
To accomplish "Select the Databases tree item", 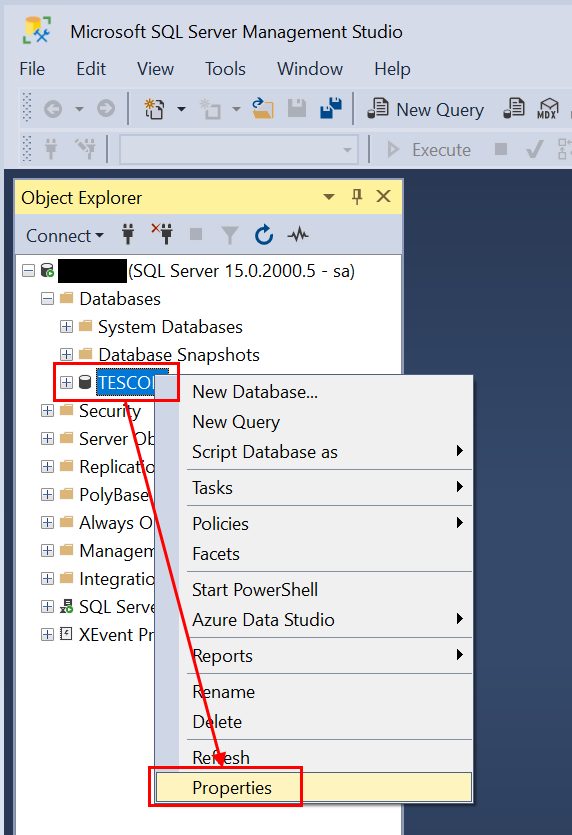I will [x=120, y=299].
